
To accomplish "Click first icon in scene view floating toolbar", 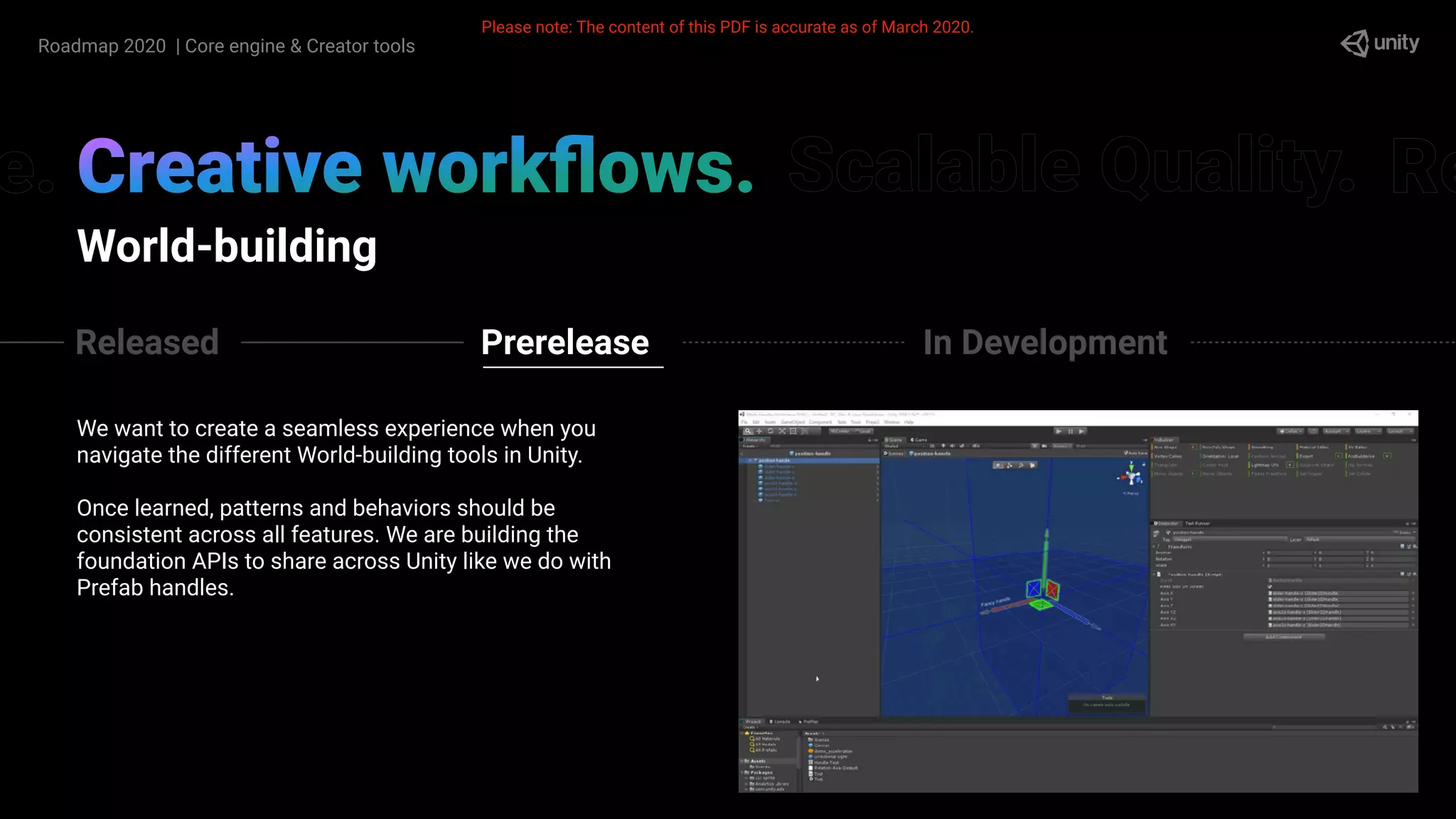I will point(998,465).
